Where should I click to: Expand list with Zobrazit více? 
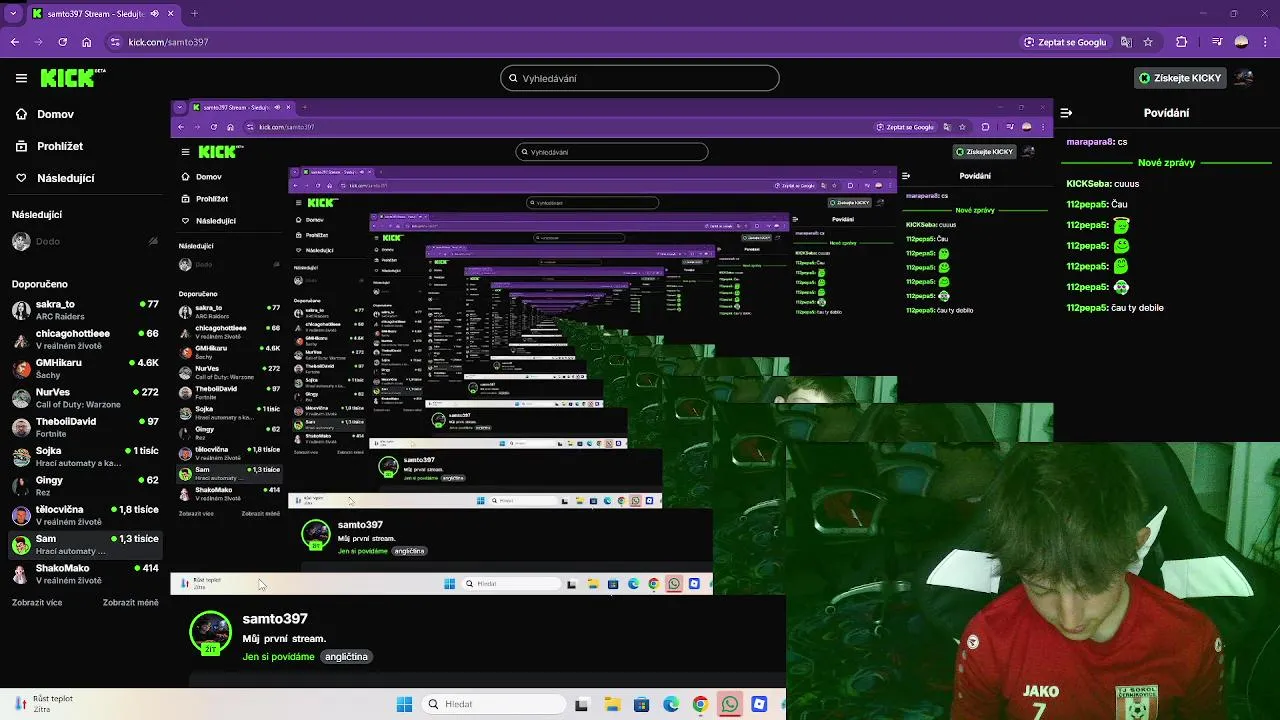click(x=37, y=603)
